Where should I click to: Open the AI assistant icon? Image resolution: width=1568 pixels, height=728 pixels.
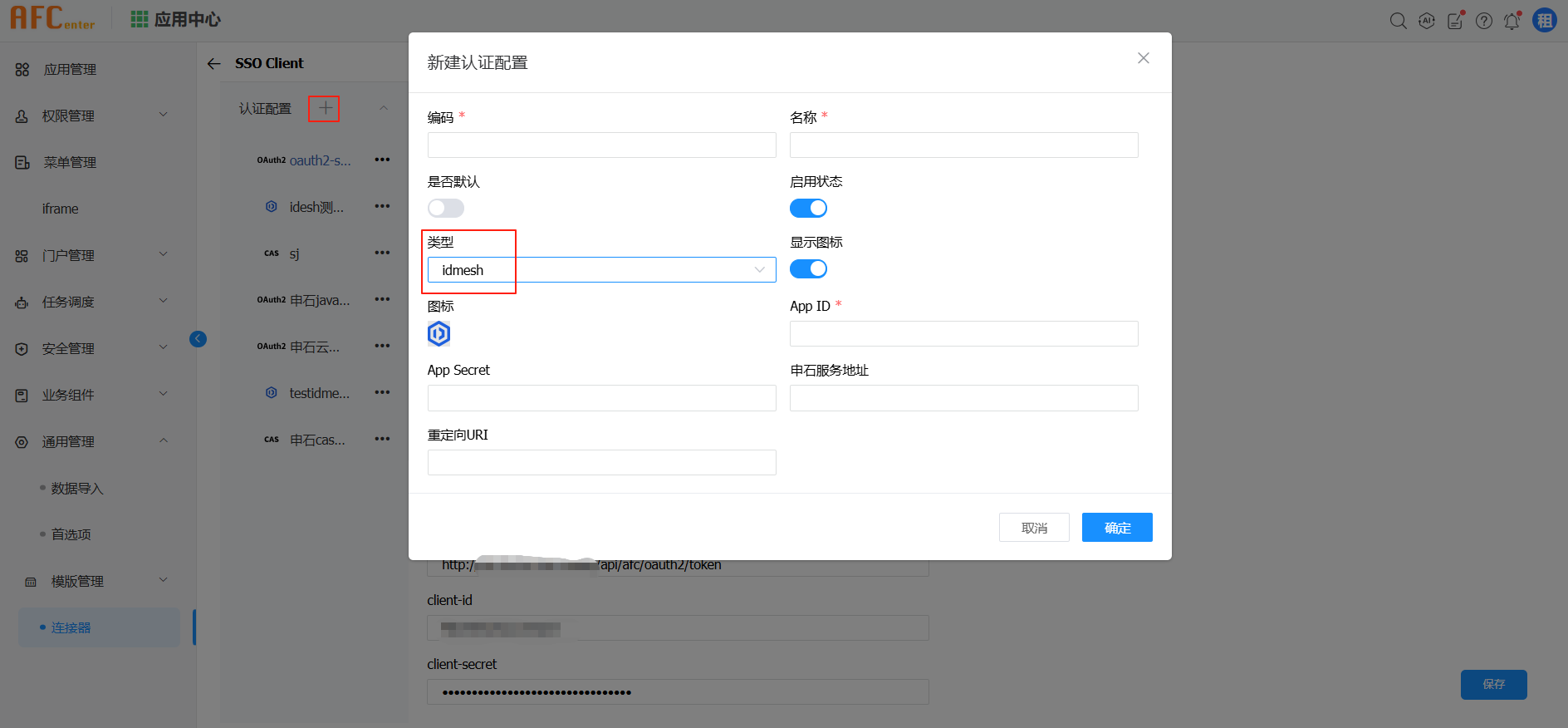point(1427,21)
